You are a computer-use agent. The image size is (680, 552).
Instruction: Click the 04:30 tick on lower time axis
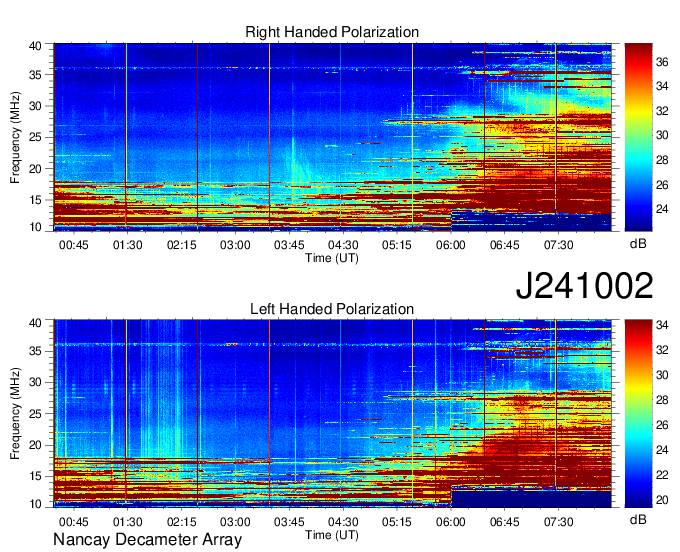coord(343,522)
